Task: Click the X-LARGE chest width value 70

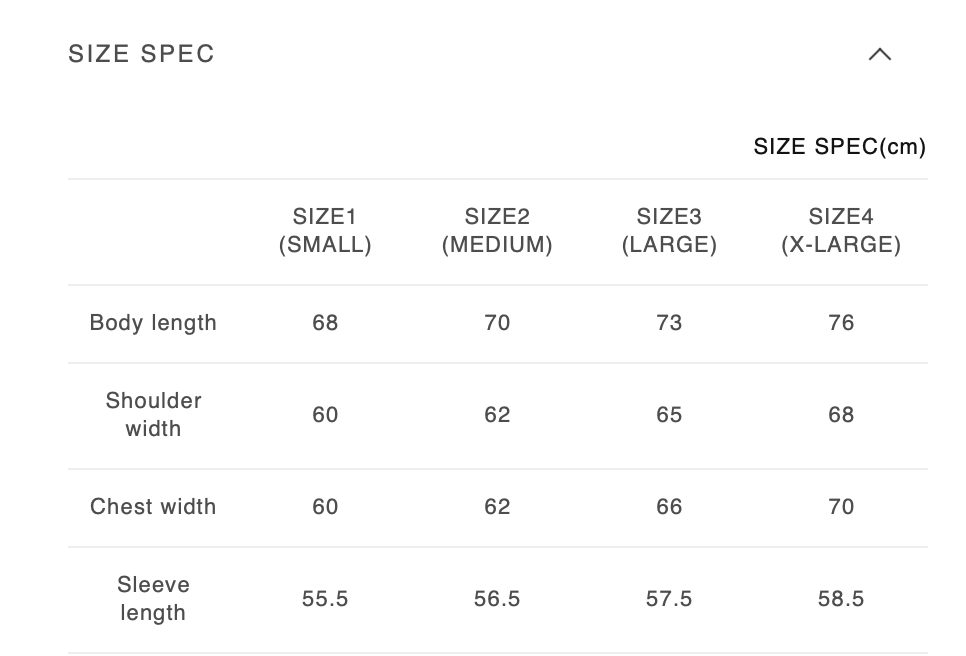Action: 841,507
